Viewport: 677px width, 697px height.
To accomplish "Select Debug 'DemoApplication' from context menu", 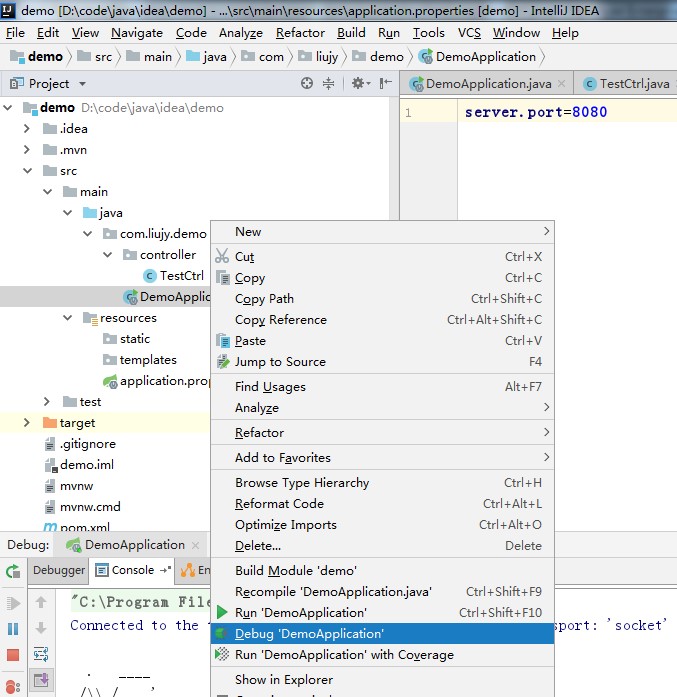I will click(308, 634).
